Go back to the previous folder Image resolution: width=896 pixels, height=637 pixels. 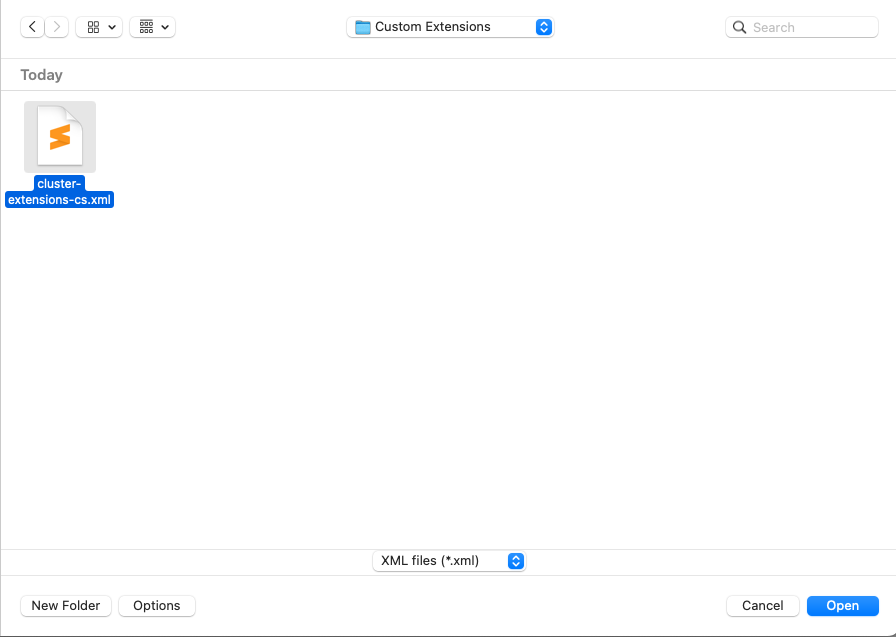click(33, 27)
